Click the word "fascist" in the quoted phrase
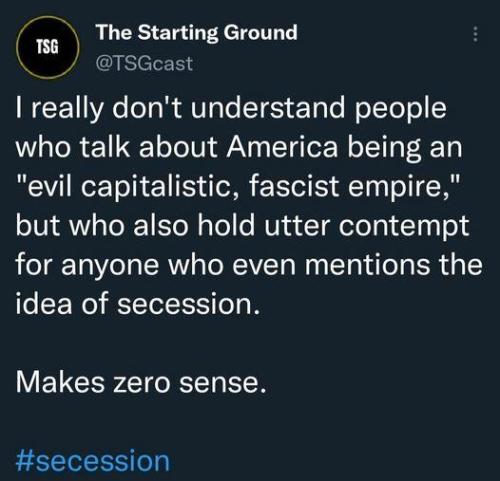Image resolution: width=500 pixels, height=481 pixels. click(x=294, y=186)
